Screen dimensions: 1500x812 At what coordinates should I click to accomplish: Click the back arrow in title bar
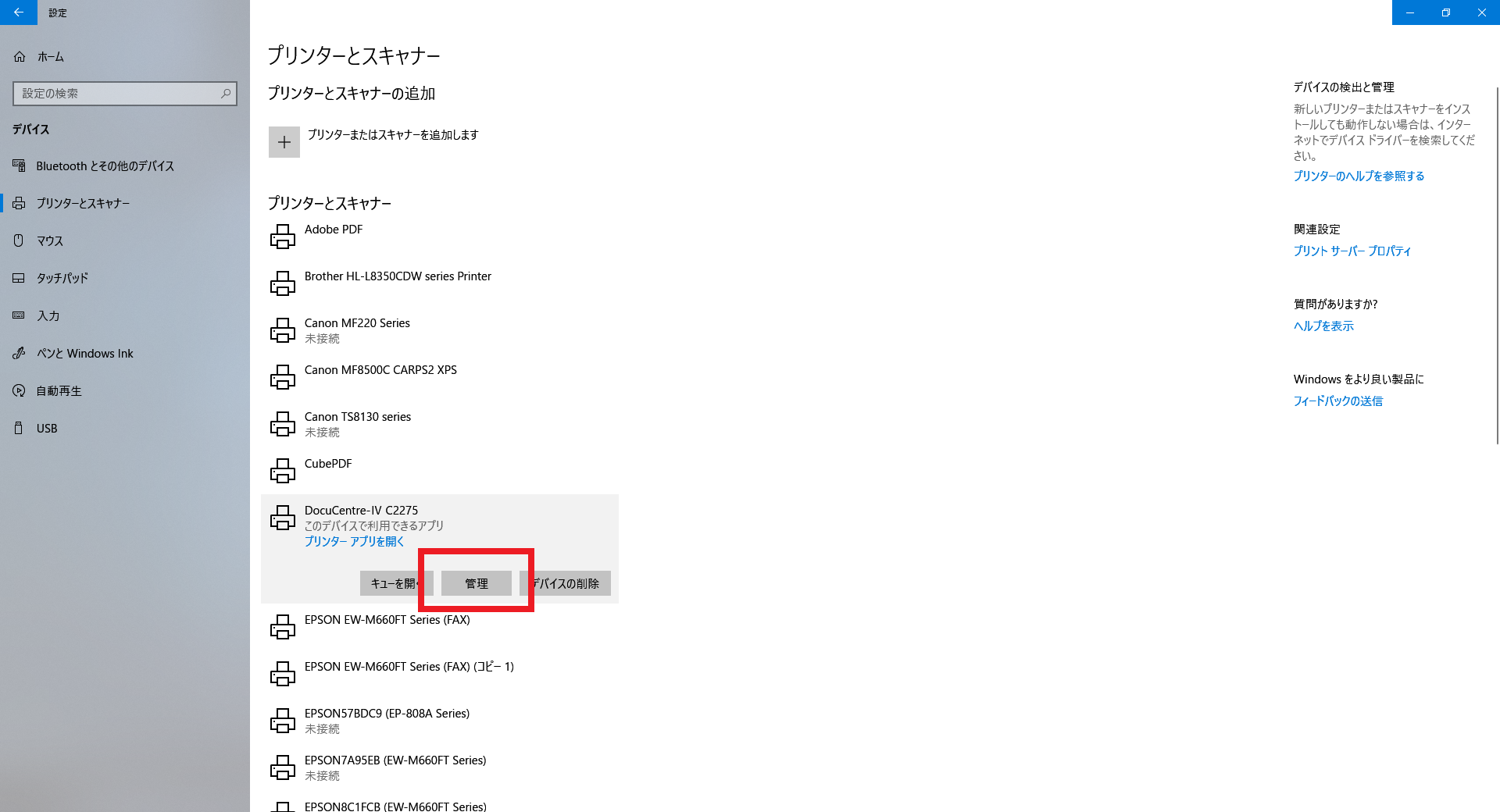click(19, 12)
